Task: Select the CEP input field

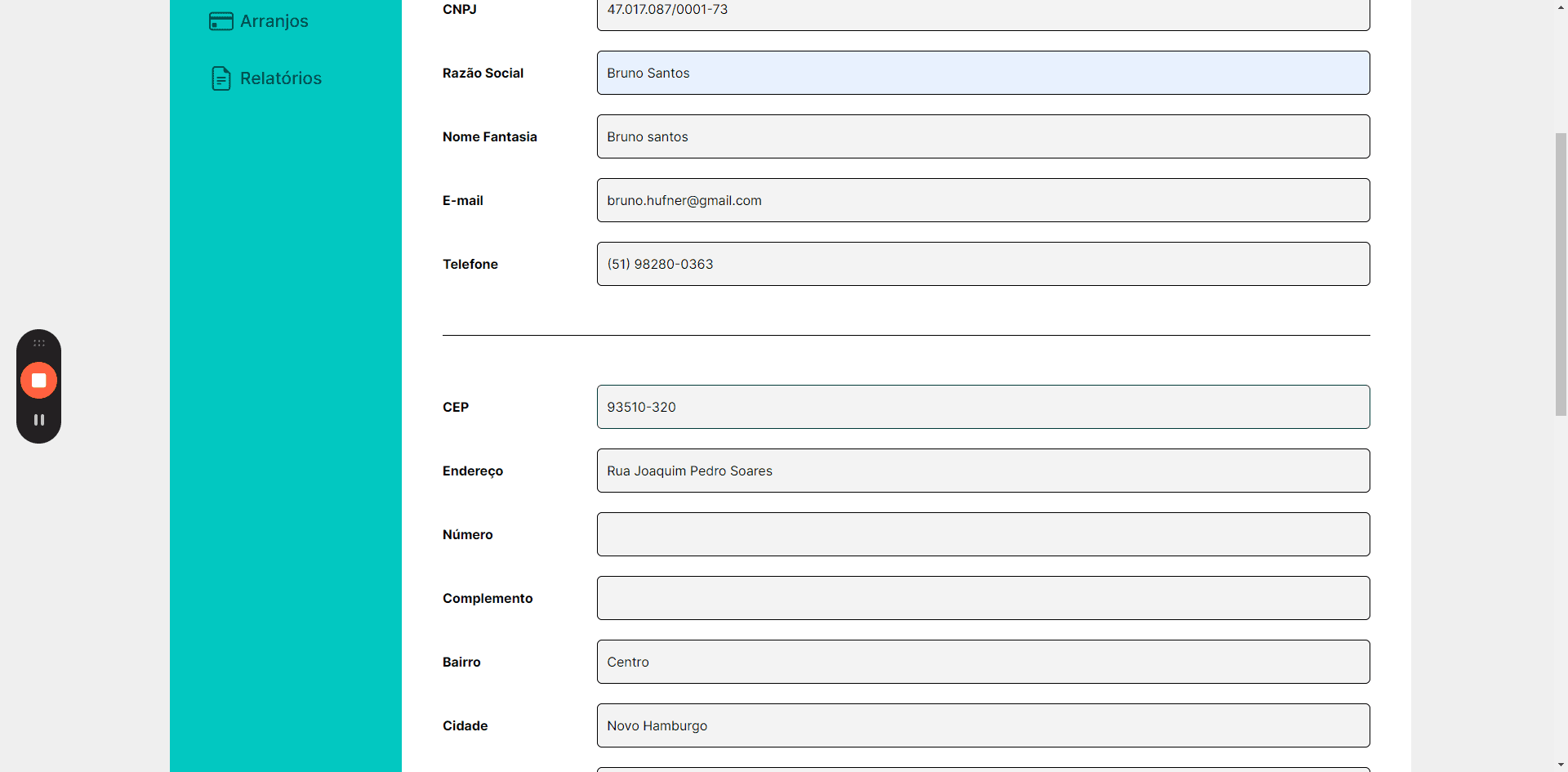Action: [x=983, y=407]
